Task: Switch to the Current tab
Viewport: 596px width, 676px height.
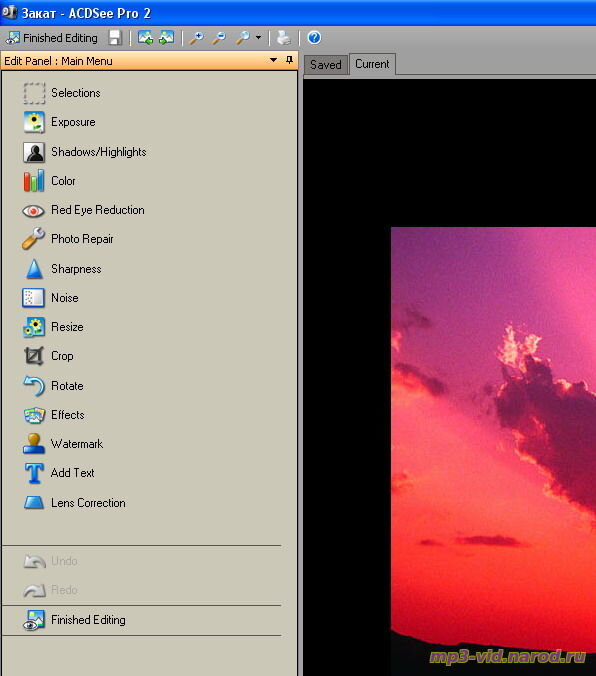Action: 372,64
